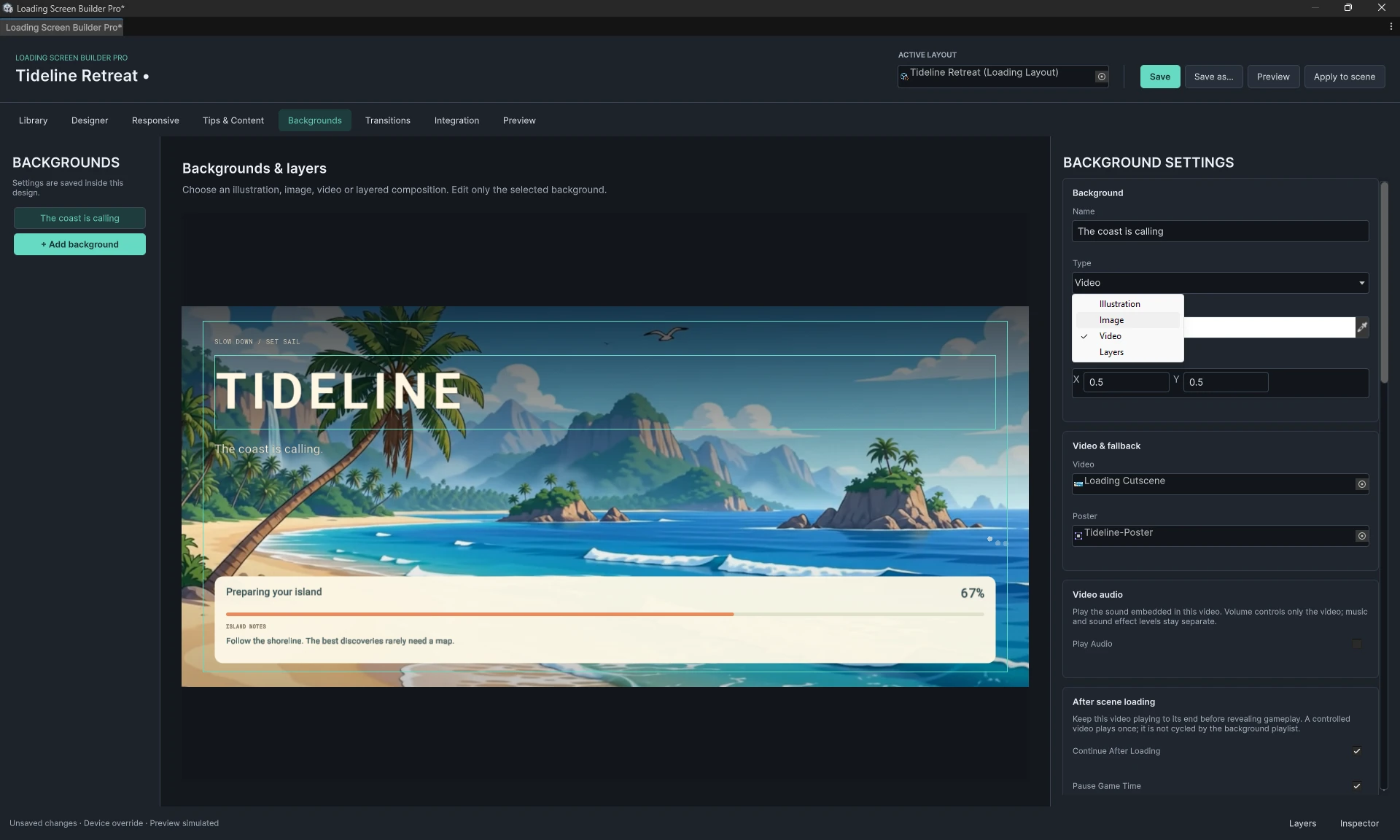
Task: Open the Tips & Content tab
Action: (233, 120)
